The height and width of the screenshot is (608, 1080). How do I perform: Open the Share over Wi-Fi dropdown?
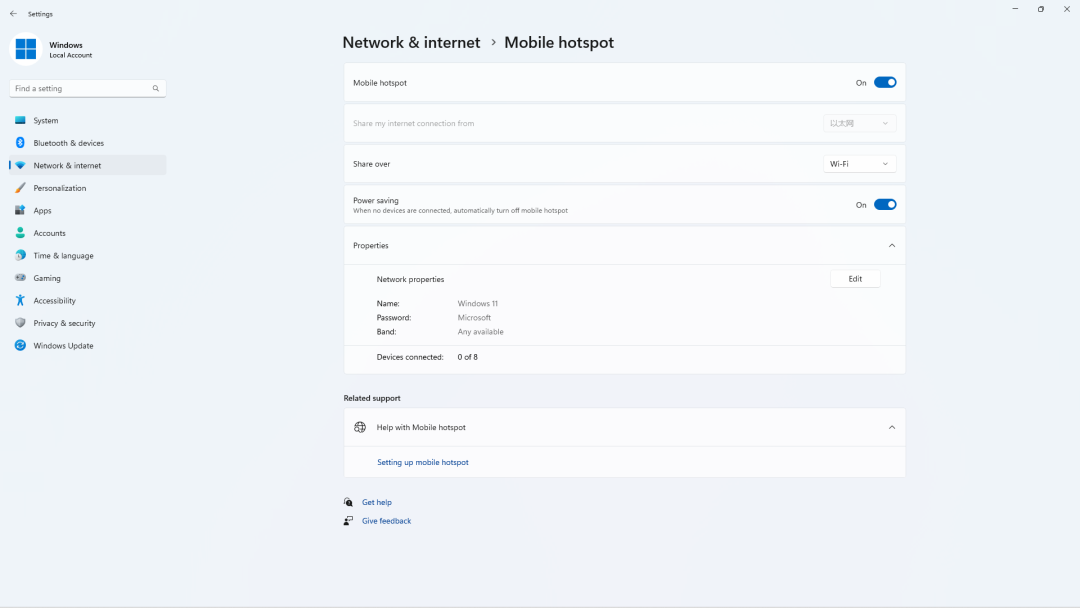point(859,164)
